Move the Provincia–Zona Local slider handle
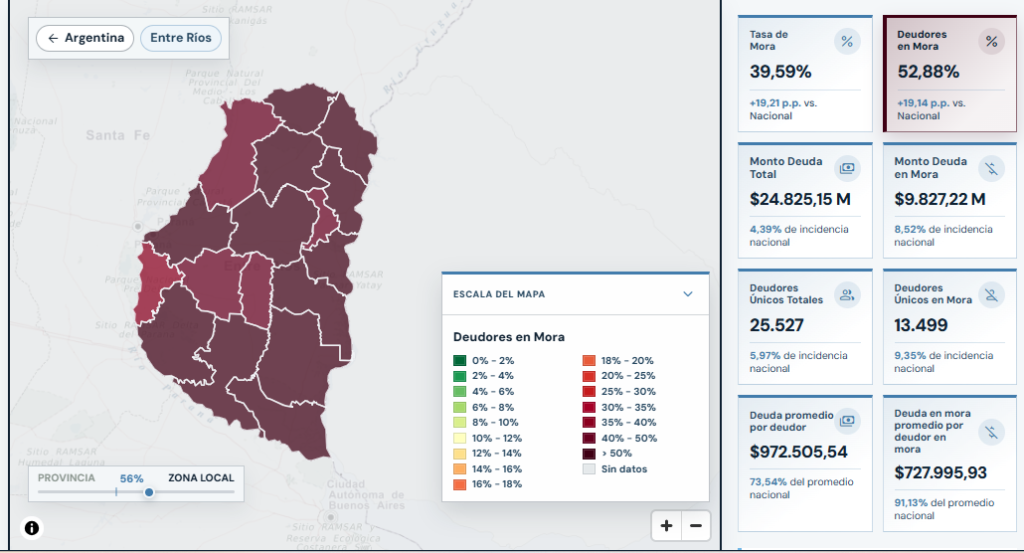 (x=149, y=492)
